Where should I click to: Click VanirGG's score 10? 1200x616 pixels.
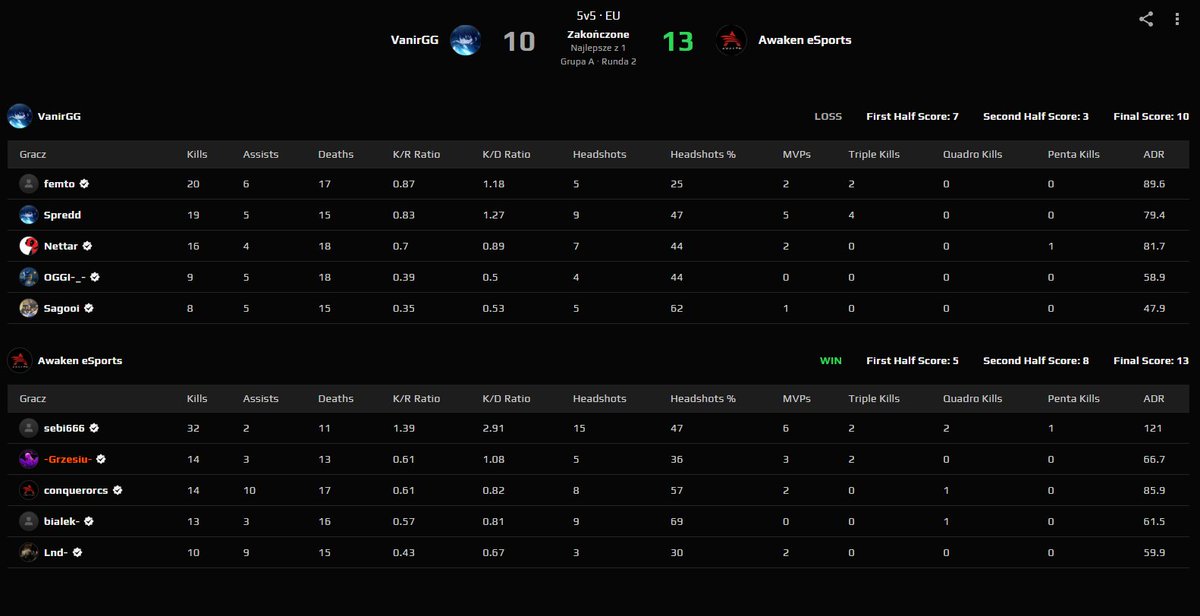point(519,41)
